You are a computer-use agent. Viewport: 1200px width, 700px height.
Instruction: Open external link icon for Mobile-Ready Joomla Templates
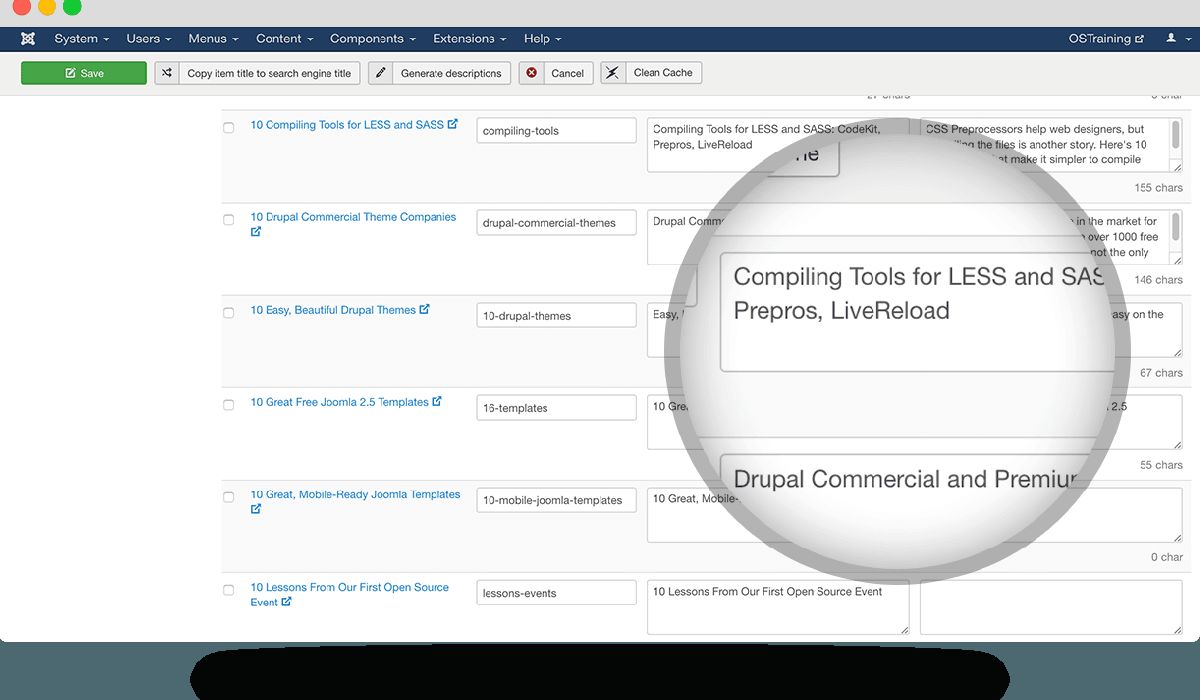(256, 508)
